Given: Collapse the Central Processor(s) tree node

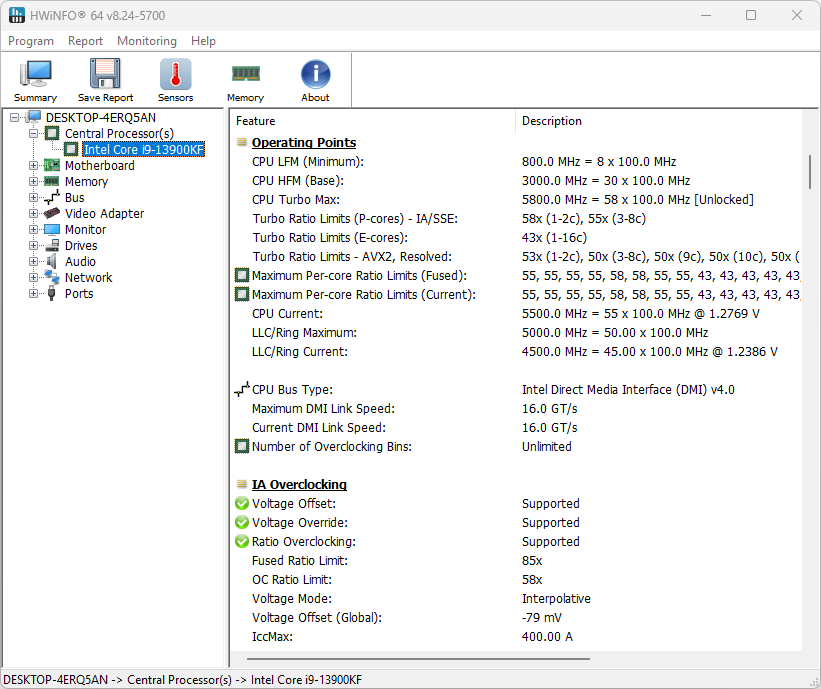Looking at the screenshot, I should coord(31,133).
